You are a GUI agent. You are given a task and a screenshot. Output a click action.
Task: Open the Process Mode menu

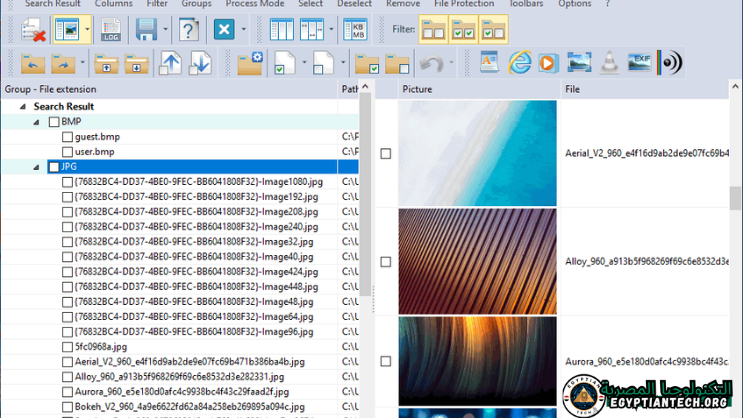[x=255, y=4]
